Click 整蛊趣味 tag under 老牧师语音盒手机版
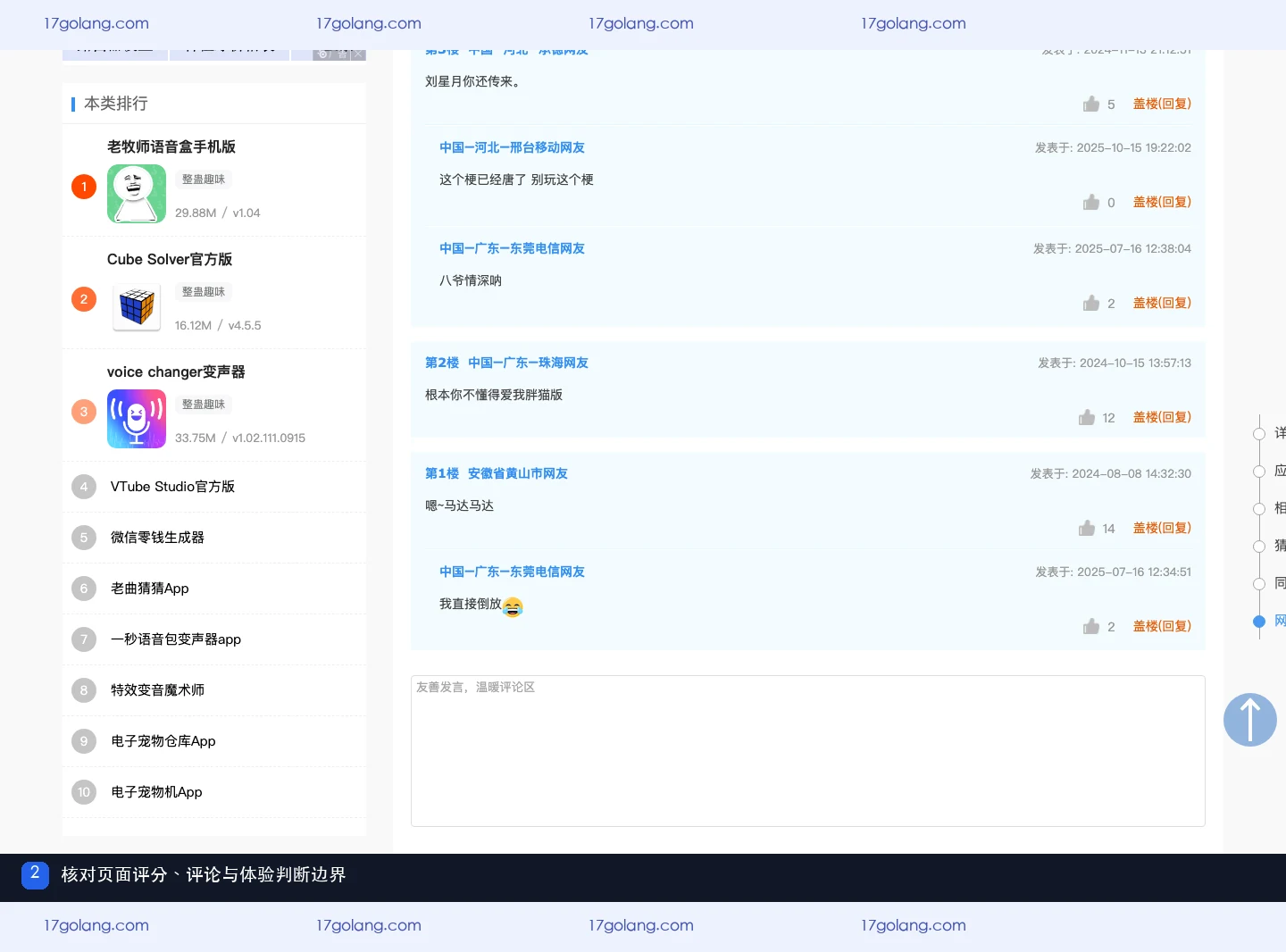 pyautogui.click(x=204, y=180)
